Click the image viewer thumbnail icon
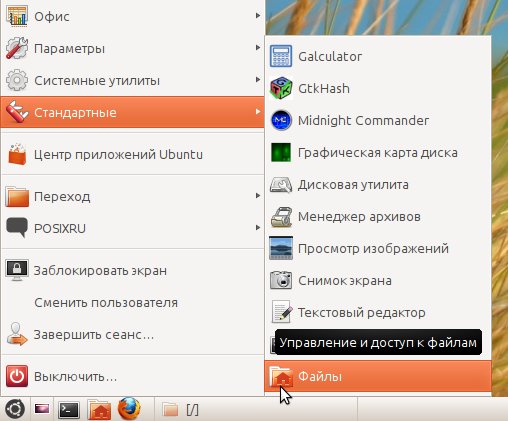Screen dimensions: 508x421 (281, 248)
